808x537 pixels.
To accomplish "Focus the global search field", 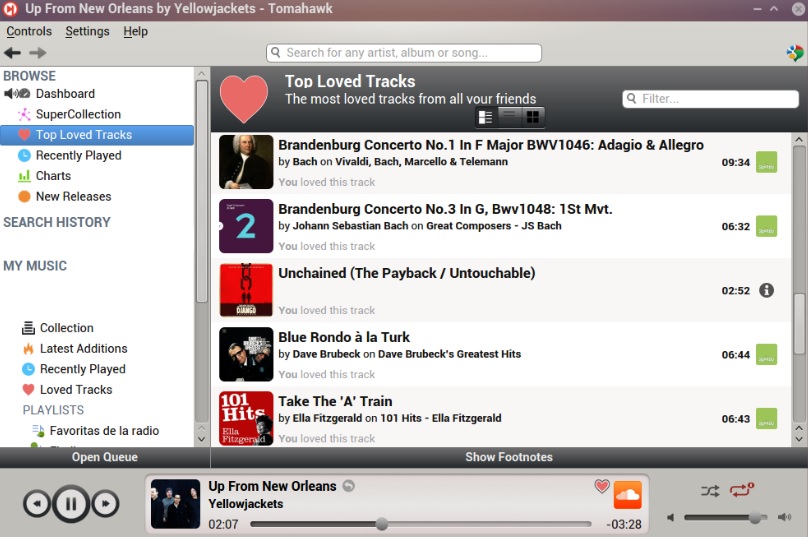I will click(403, 53).
